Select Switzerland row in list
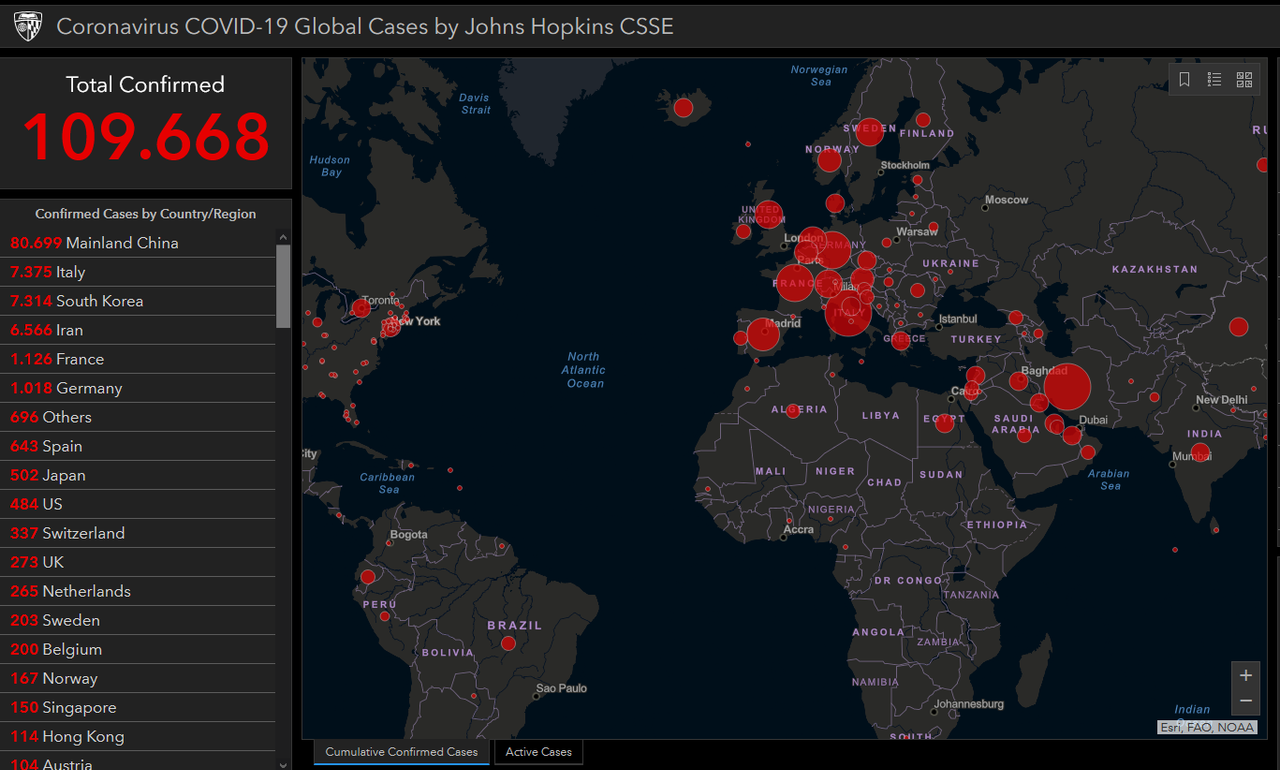This screenshot has width=1280, height=770. [138, 533]
